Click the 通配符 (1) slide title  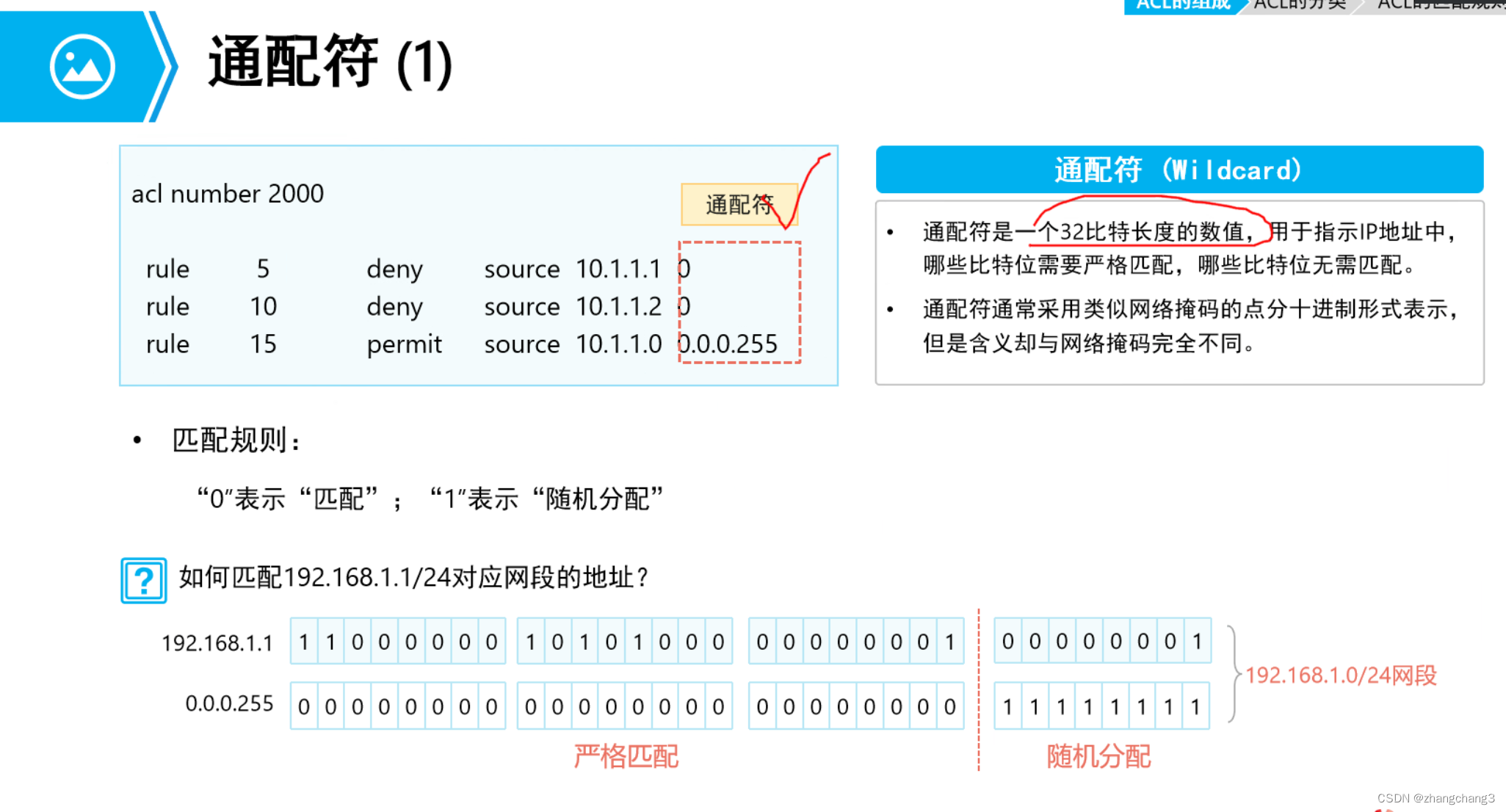pos(330,63)
